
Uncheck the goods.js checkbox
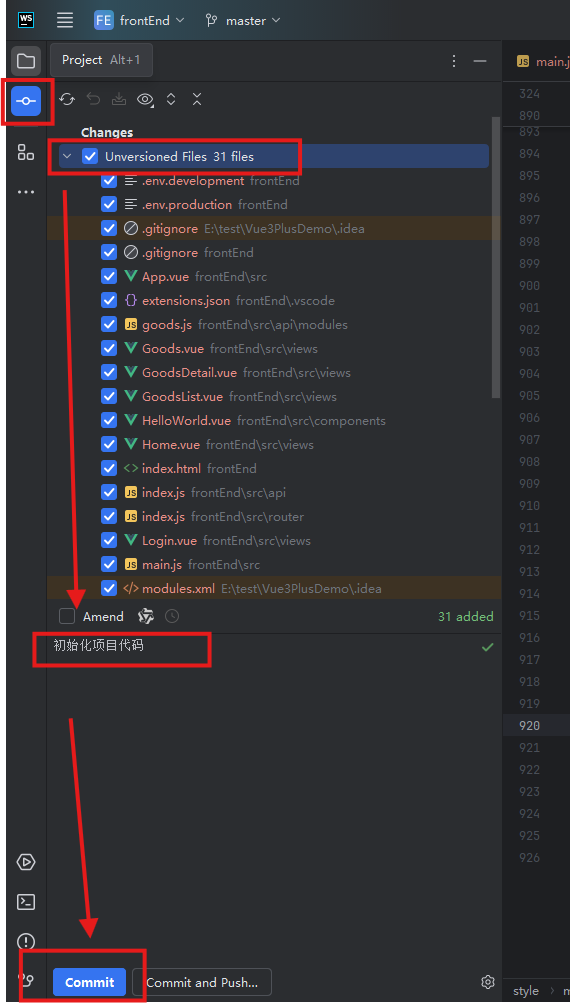click(109, 324)
